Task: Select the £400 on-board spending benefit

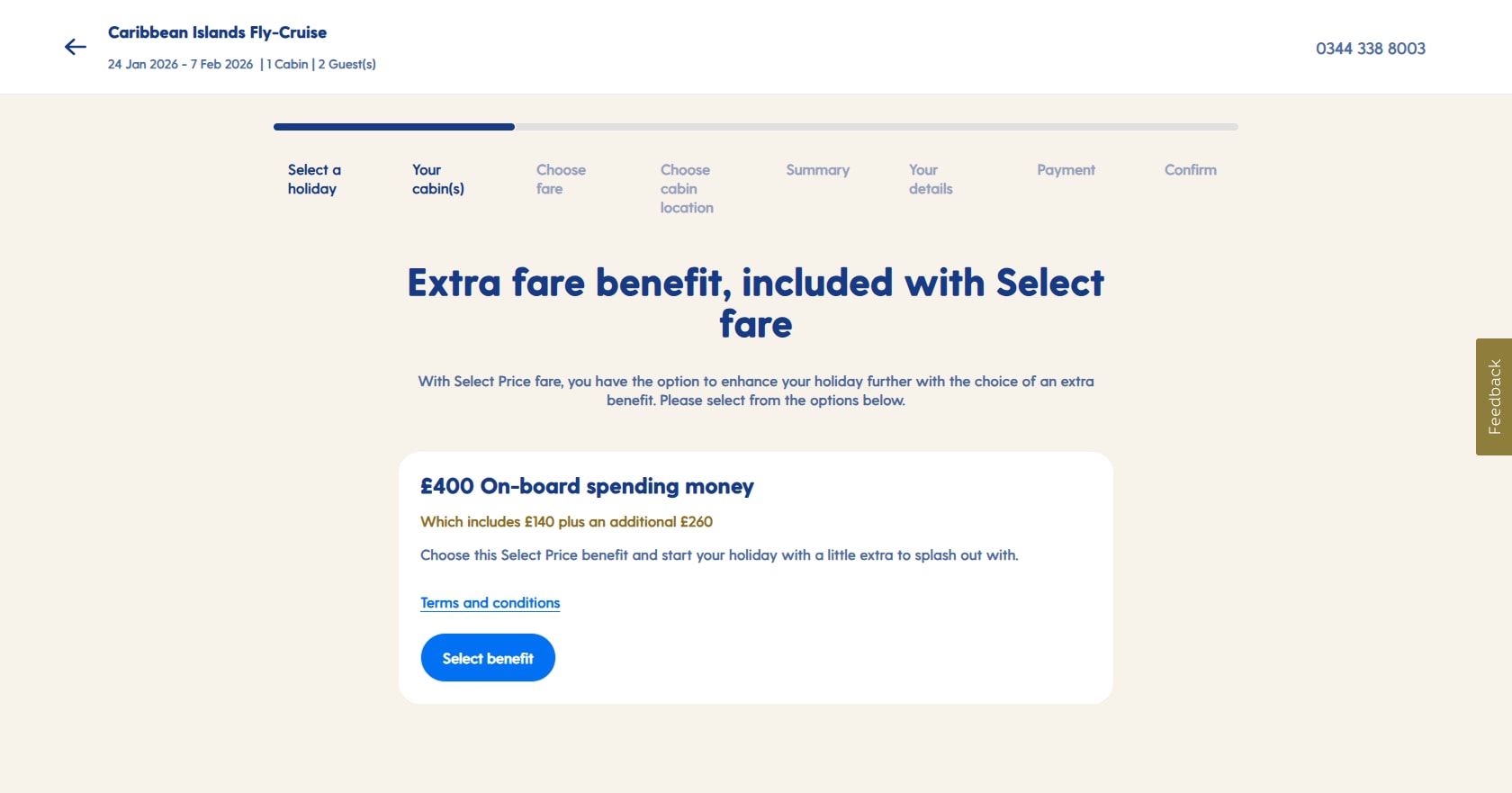Action: [x=488, y=658]
